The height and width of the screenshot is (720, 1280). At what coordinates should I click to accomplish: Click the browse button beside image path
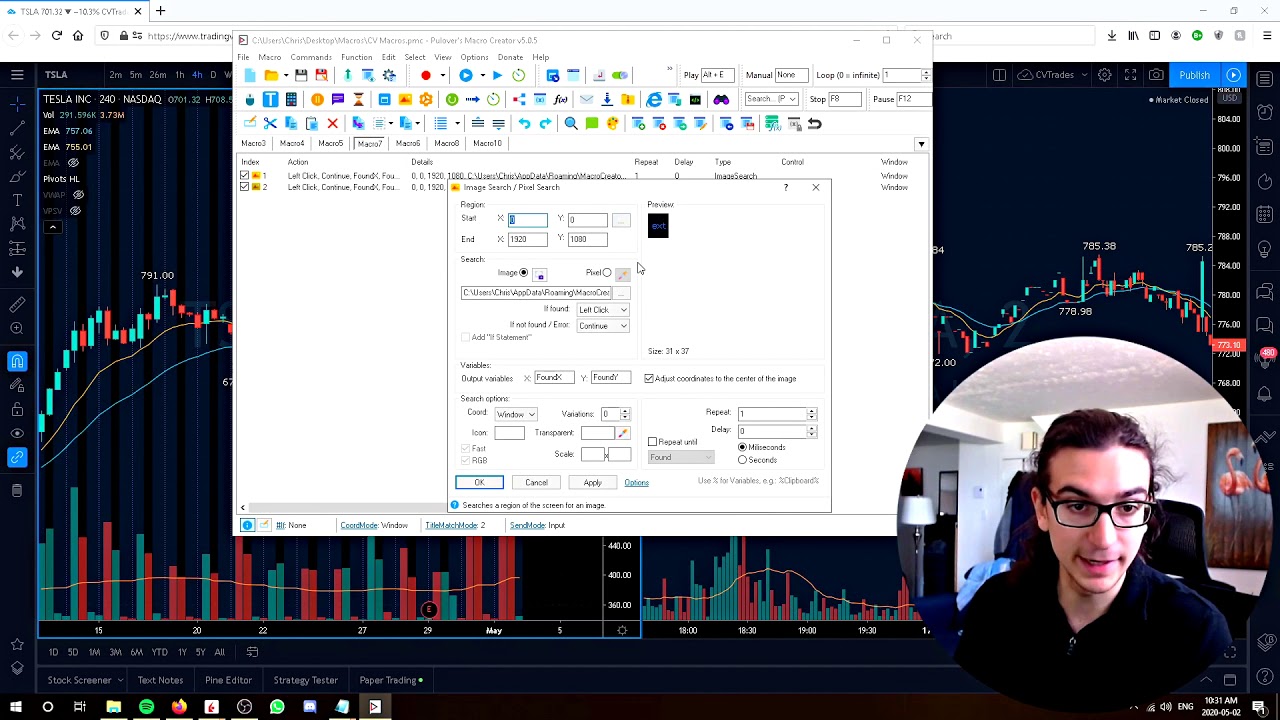coord(622,293)
